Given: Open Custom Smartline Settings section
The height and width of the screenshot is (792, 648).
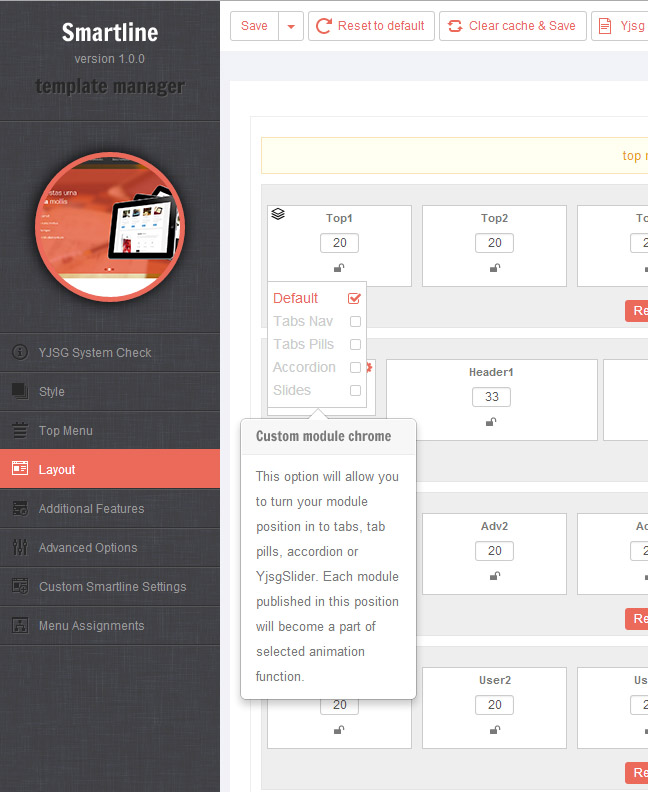Looking at the screenshot, I should pos(110,586).
